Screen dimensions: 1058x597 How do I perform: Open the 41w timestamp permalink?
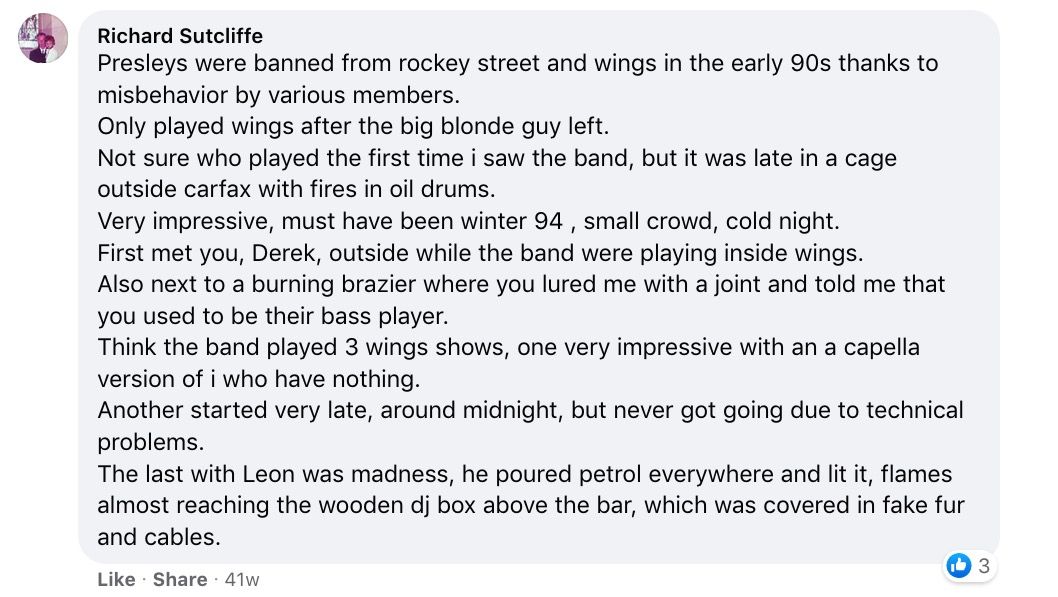point(242,579)
